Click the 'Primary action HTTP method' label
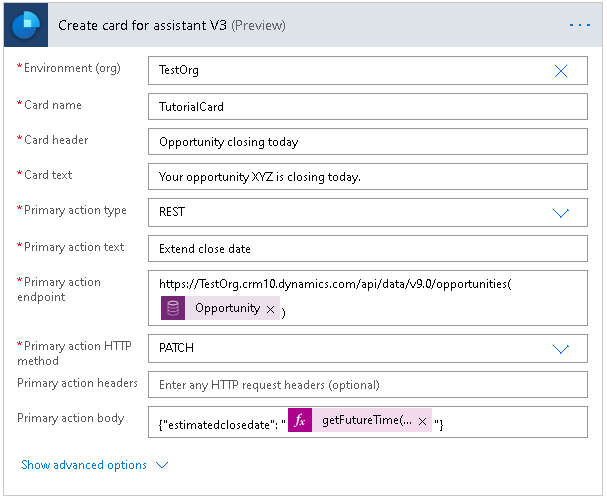607x499 pixels. pyautogui.click(x=74, y=353)
